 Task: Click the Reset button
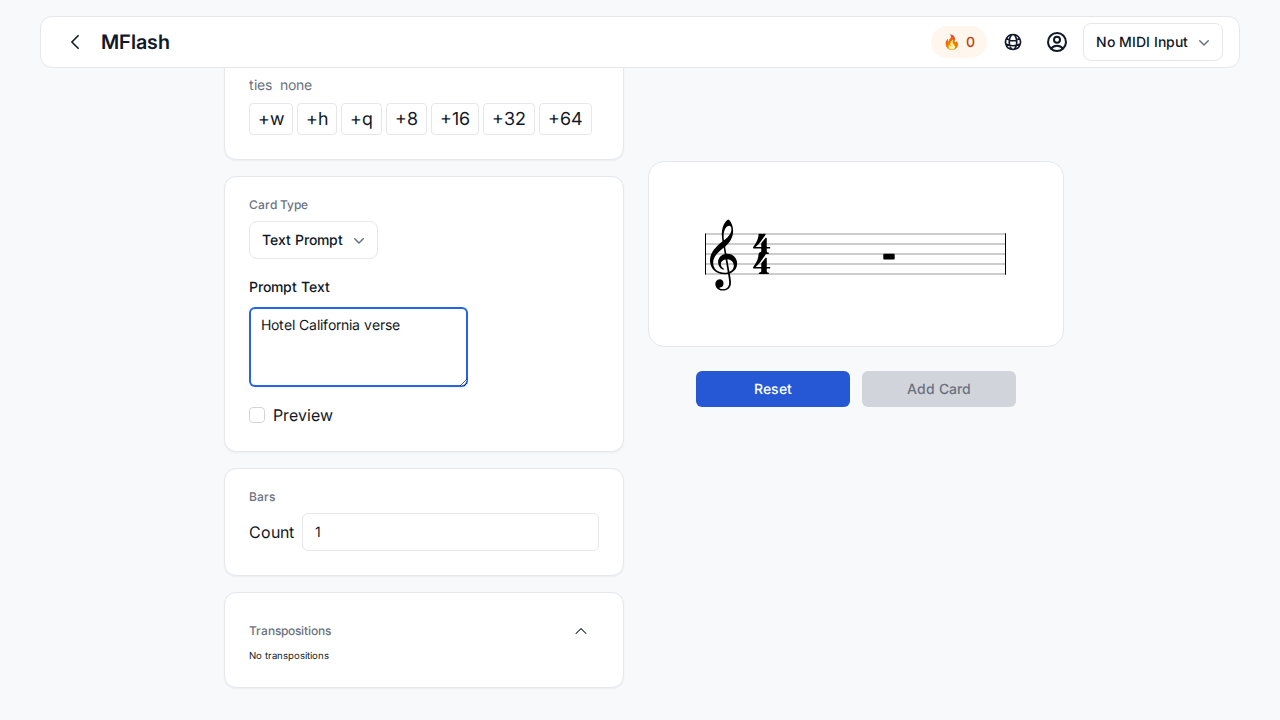[x=773, y=389]
